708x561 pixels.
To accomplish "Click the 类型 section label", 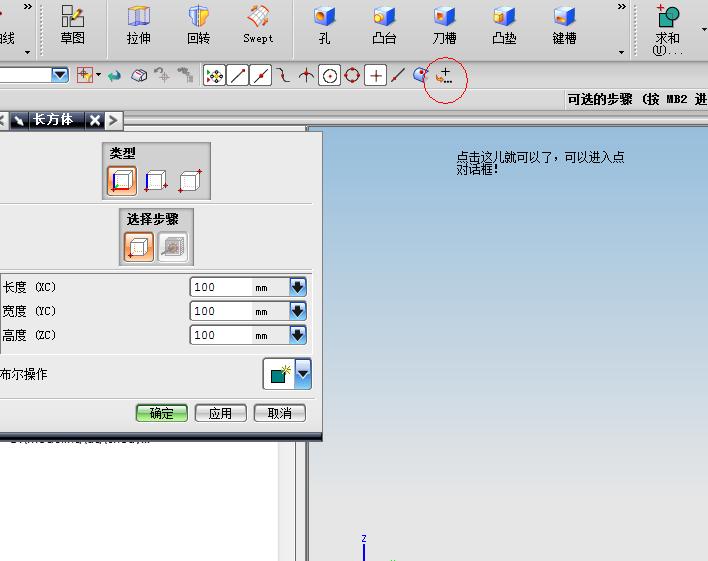I will (122, 153).
